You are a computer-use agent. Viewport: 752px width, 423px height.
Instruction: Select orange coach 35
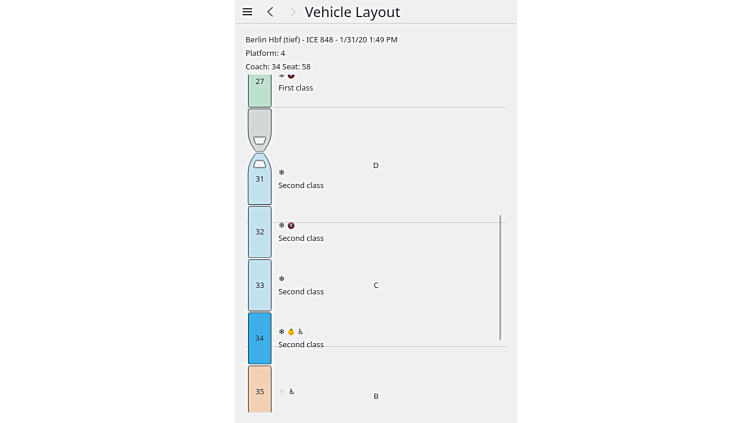click(260, 391)
